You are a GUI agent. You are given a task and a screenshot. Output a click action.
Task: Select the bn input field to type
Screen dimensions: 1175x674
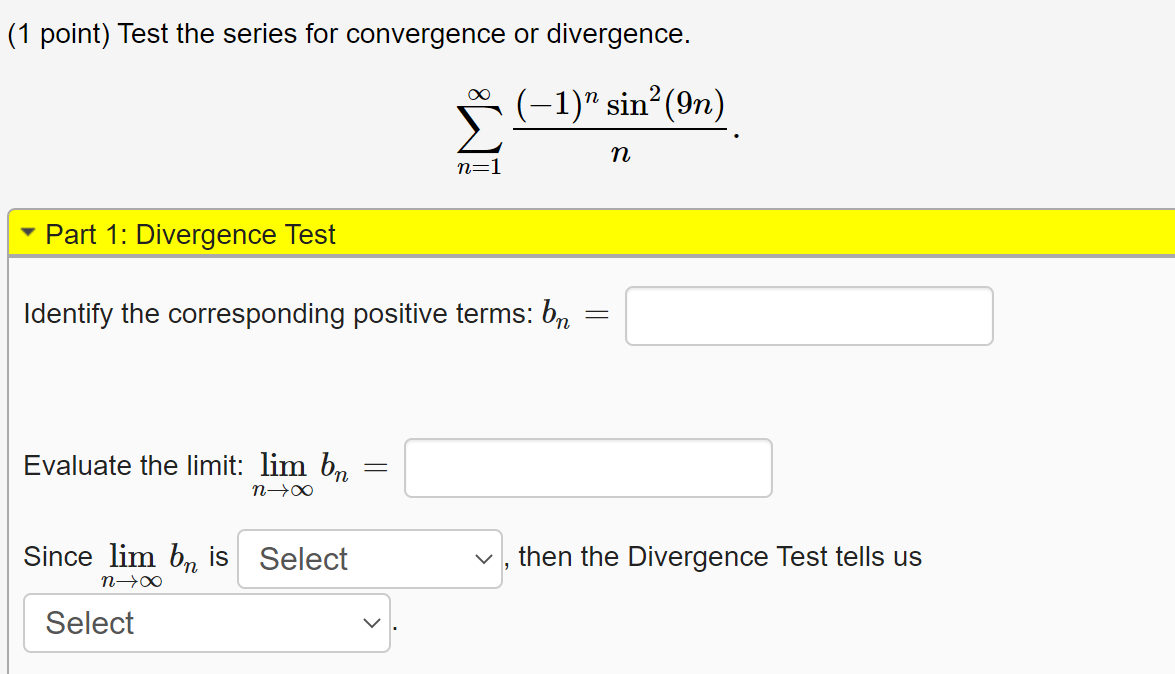pos(808,315)
